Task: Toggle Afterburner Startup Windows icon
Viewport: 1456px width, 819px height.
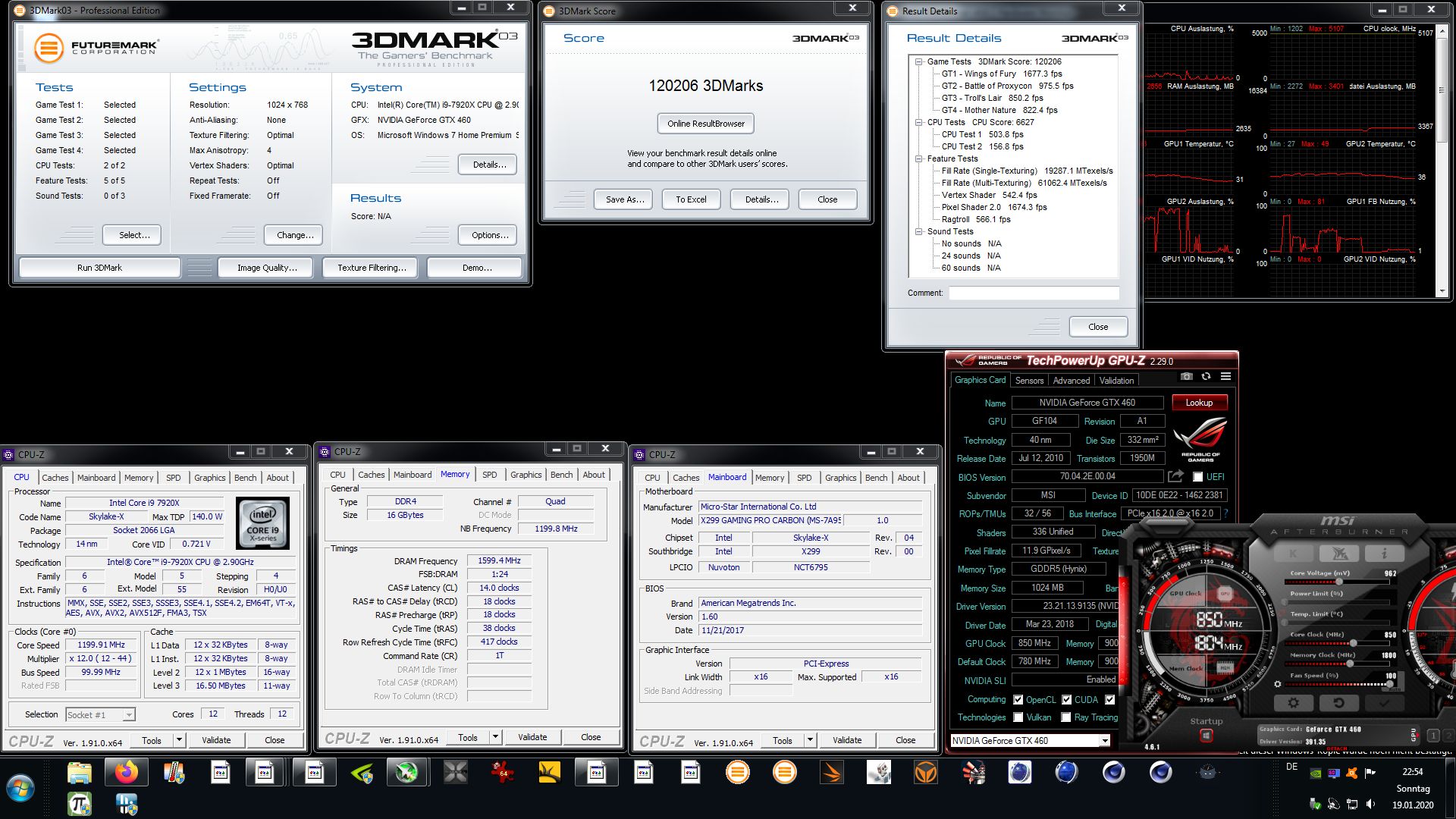Action: click(x=1206, y=736)
